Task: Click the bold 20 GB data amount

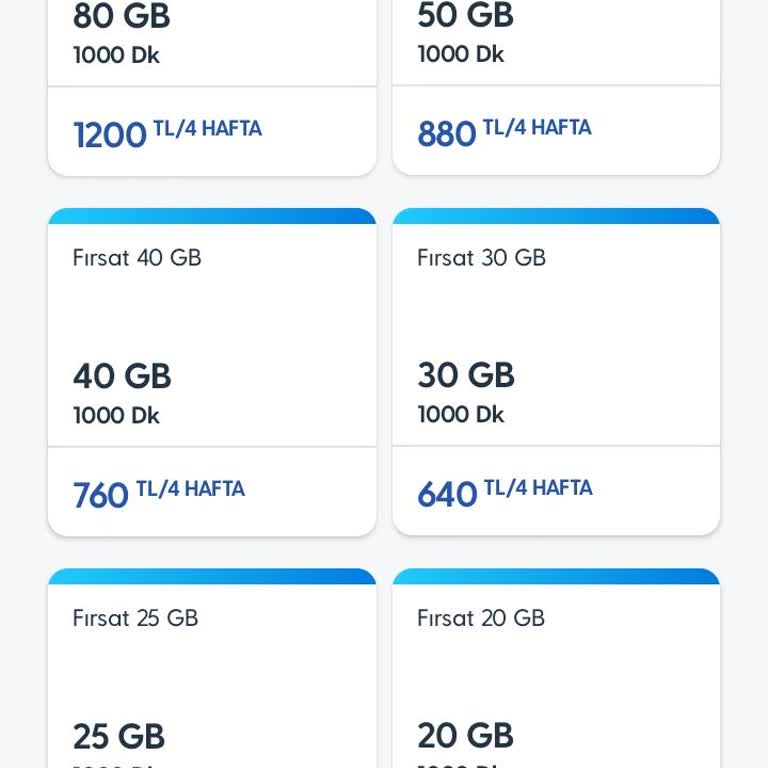Action: (465, 735)
